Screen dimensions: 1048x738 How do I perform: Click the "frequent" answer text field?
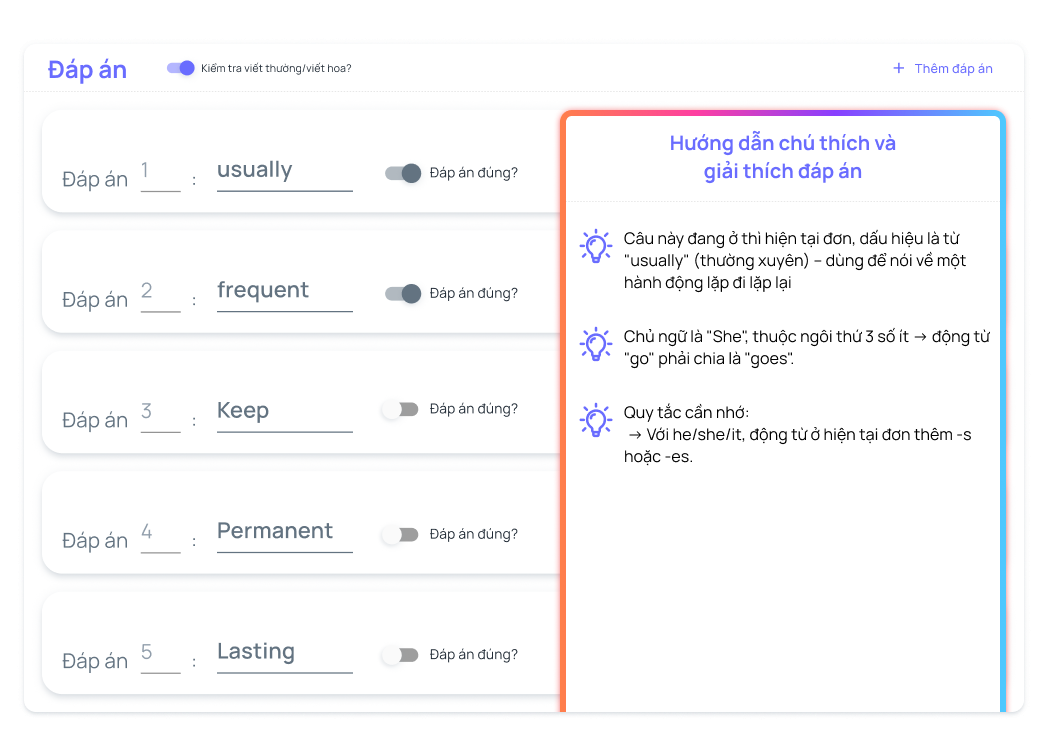point(284,292)
